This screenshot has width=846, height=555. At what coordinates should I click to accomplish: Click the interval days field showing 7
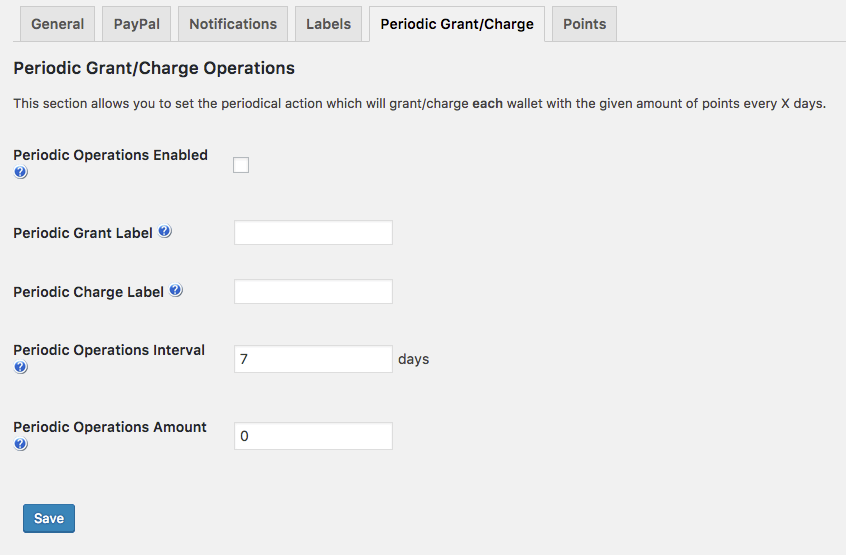pyautogui.click(x=313, y=359)
